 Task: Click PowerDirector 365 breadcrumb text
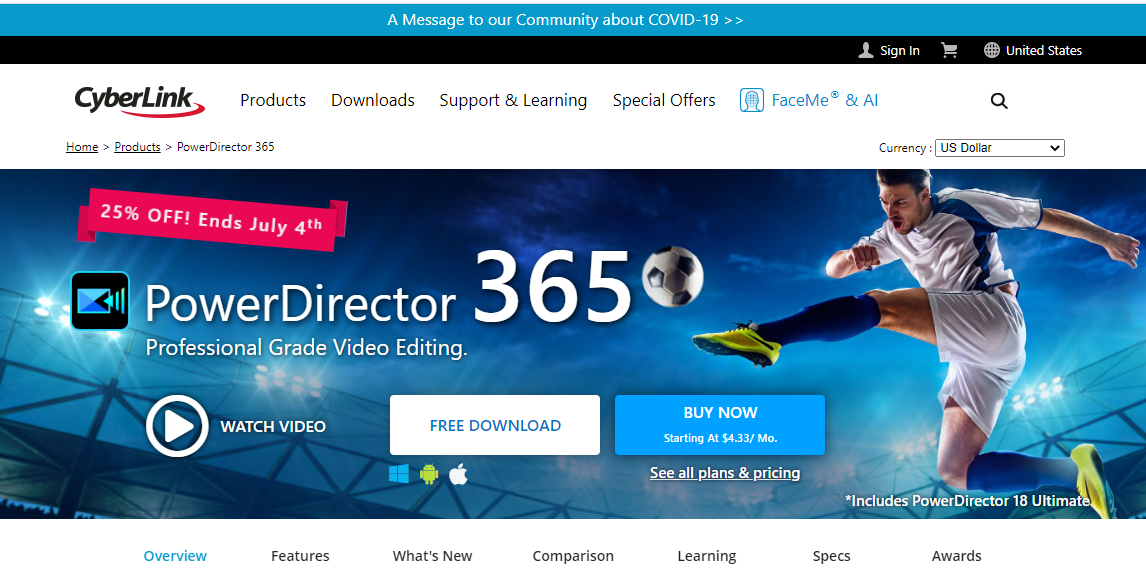226,147
